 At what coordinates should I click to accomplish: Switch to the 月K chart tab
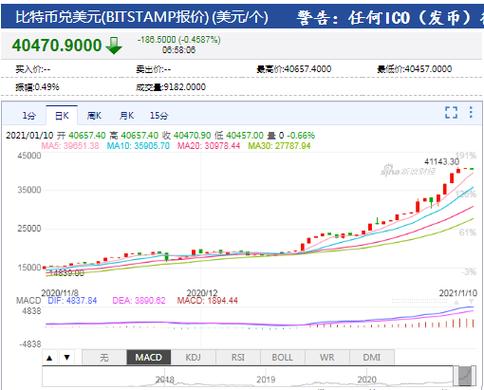click(126, 116)
